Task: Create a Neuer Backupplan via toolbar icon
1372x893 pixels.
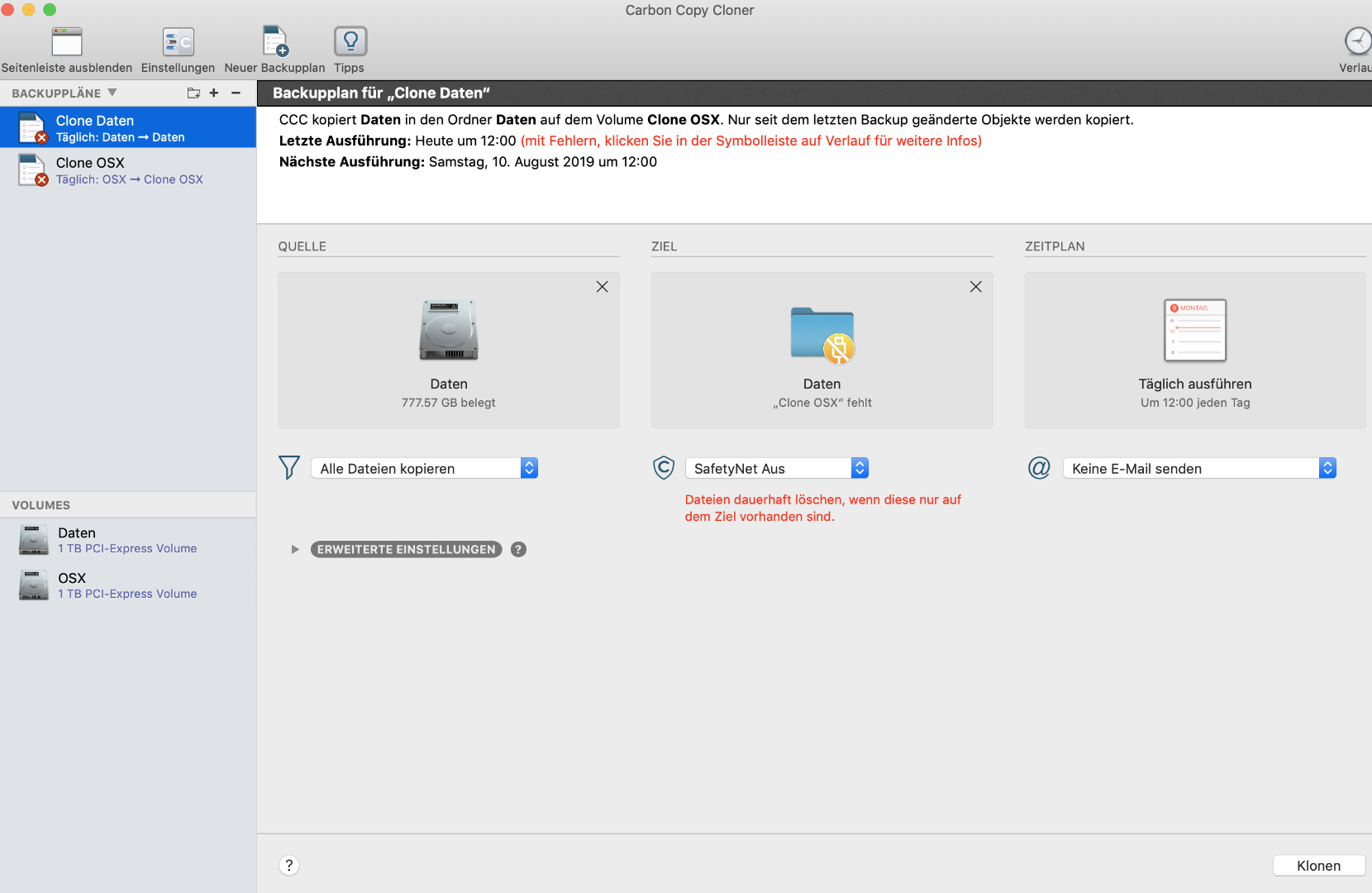Action: pyautogui.click(x=275, y=41)
